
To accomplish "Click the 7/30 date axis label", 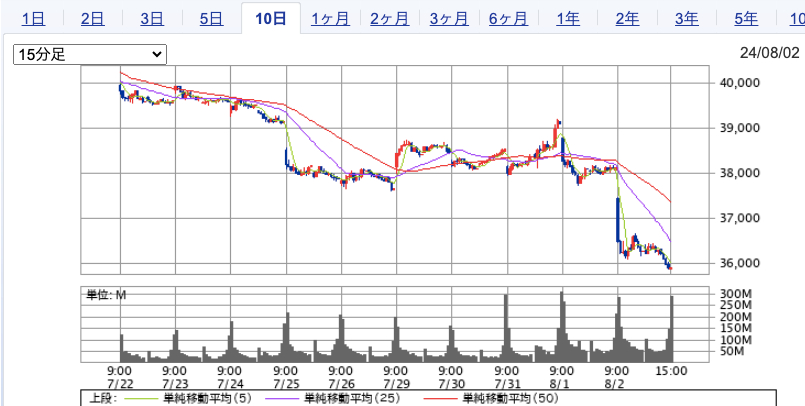I will point(451,383).
